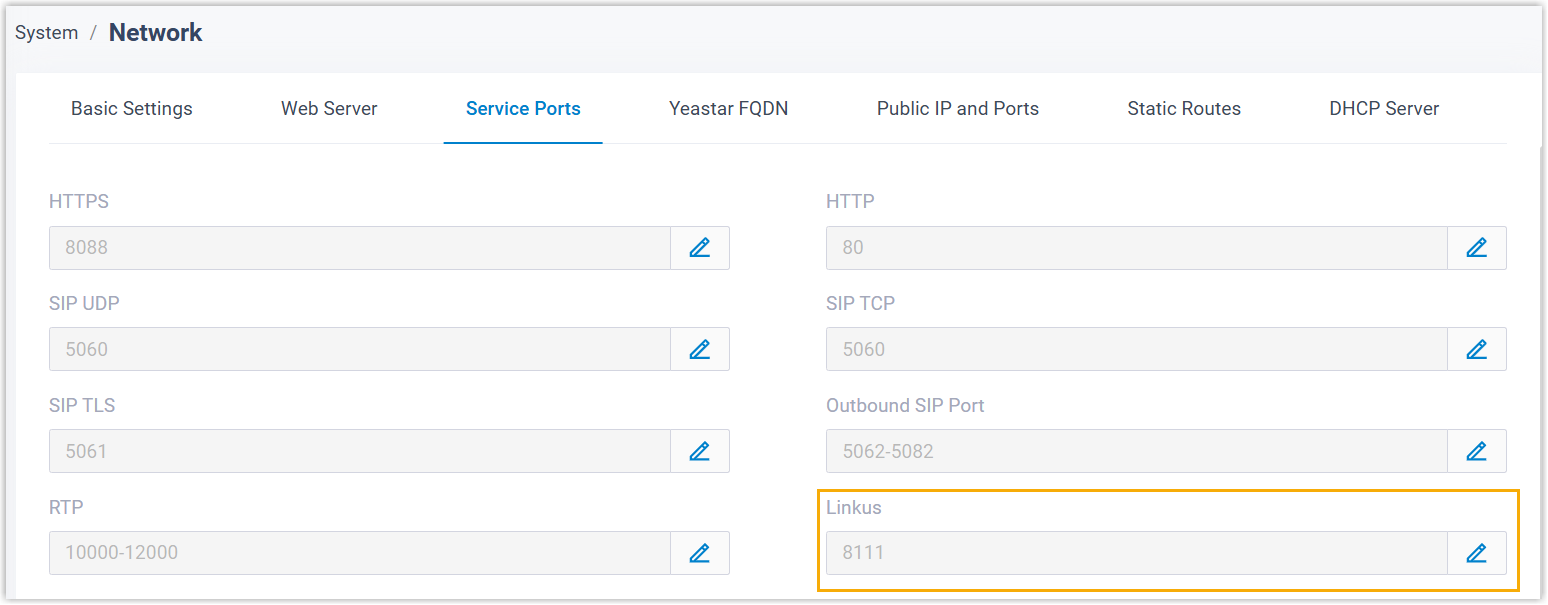This screenshot has height=605, width=1548.
Task: Click the HTTPS field showing 8088
Action: coord(359,248)
